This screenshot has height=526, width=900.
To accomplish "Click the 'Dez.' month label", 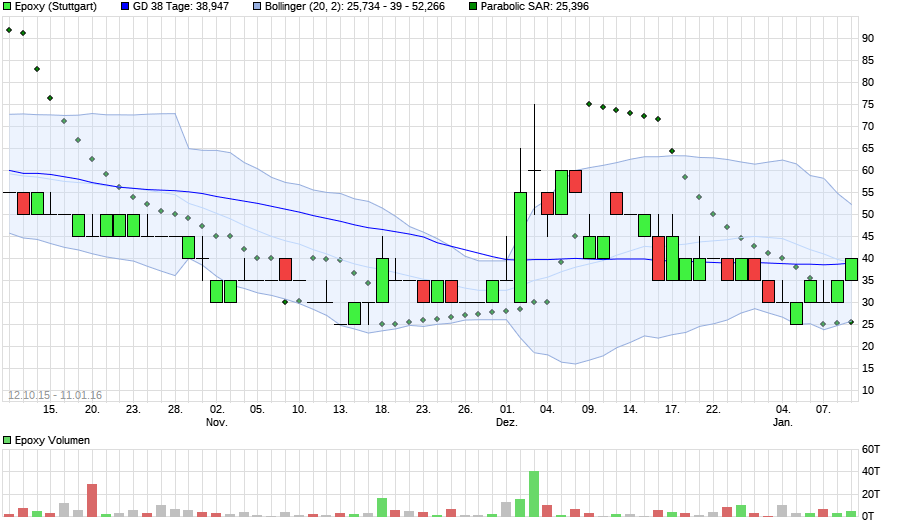I will (x=507, y=423).
